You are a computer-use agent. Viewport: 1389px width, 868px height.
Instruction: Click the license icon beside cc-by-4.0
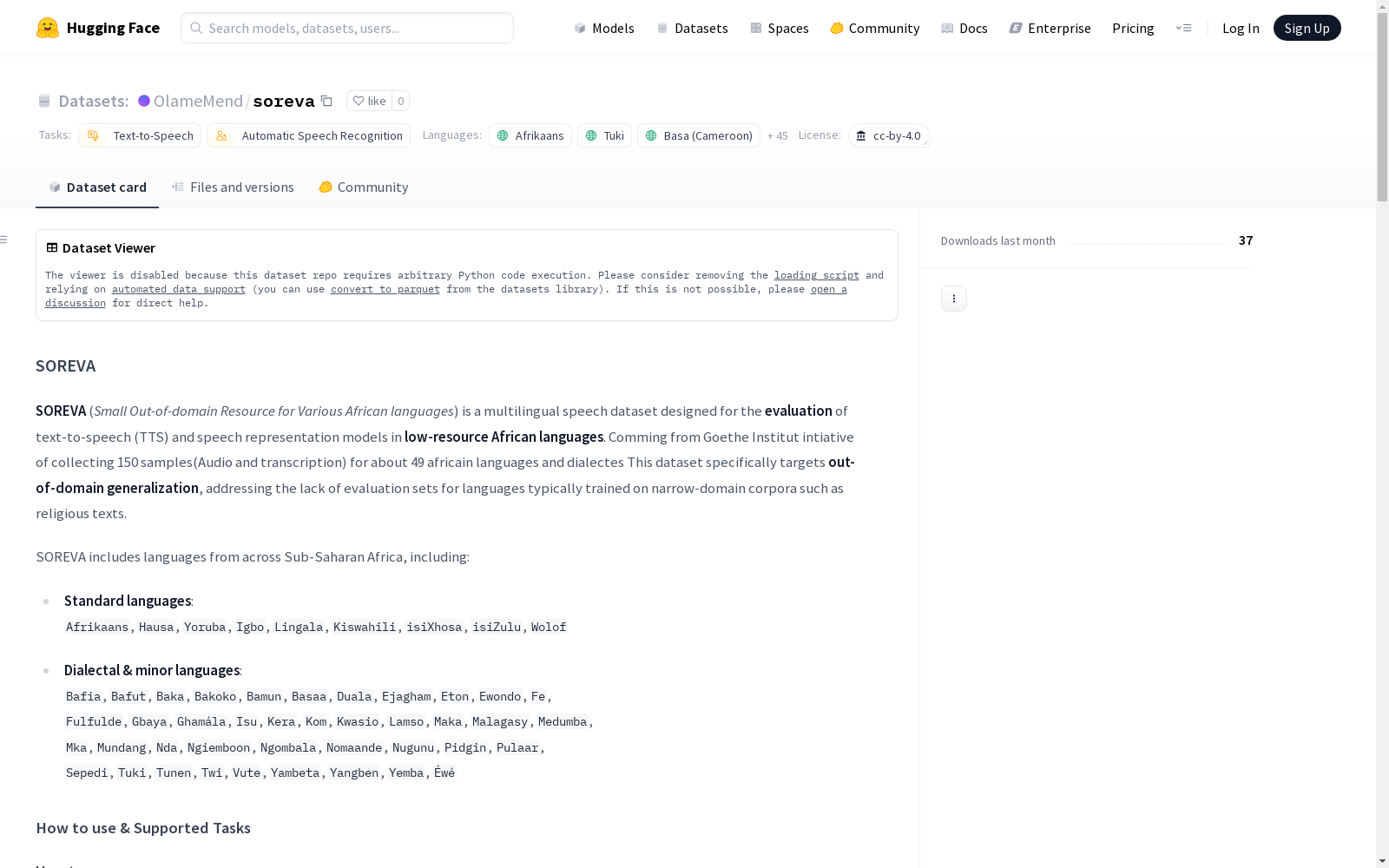click(861, 135)
